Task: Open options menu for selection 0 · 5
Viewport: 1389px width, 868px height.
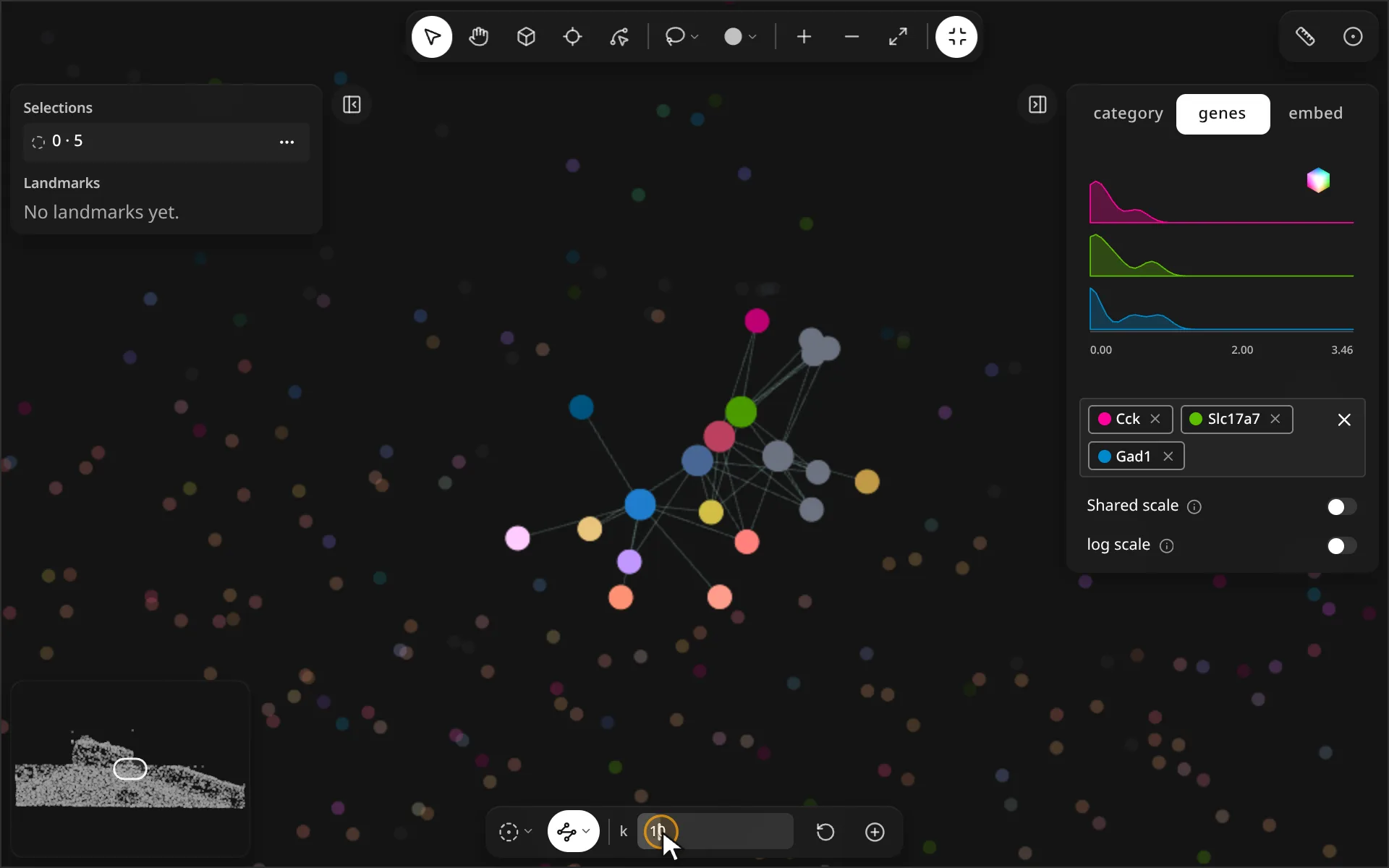Action: click(286, 142)
